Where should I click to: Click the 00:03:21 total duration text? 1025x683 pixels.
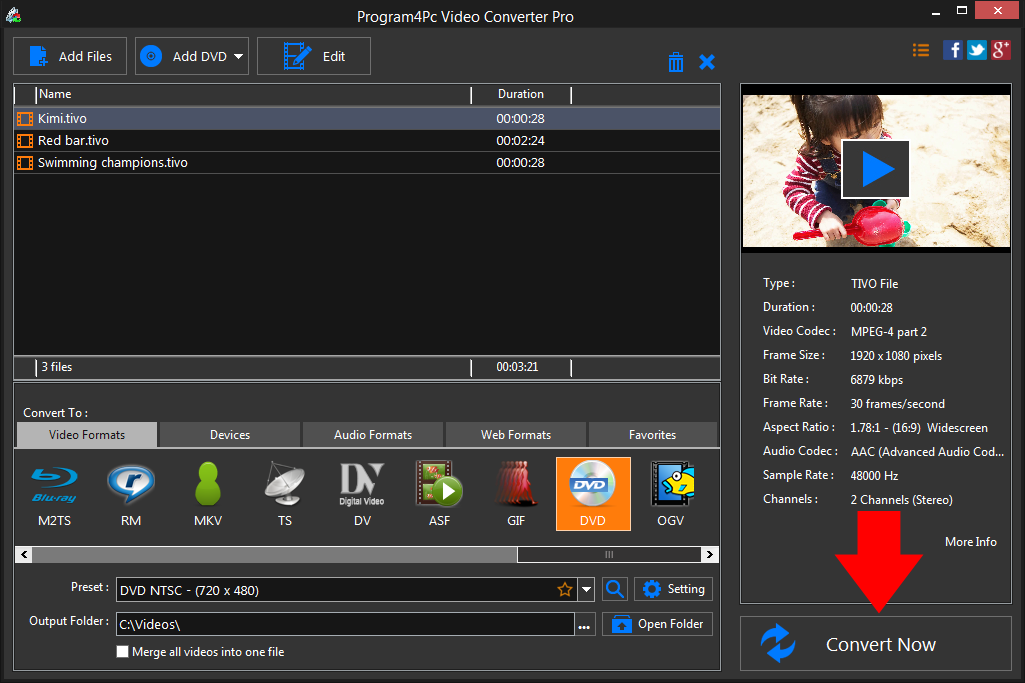pos(517,367)
